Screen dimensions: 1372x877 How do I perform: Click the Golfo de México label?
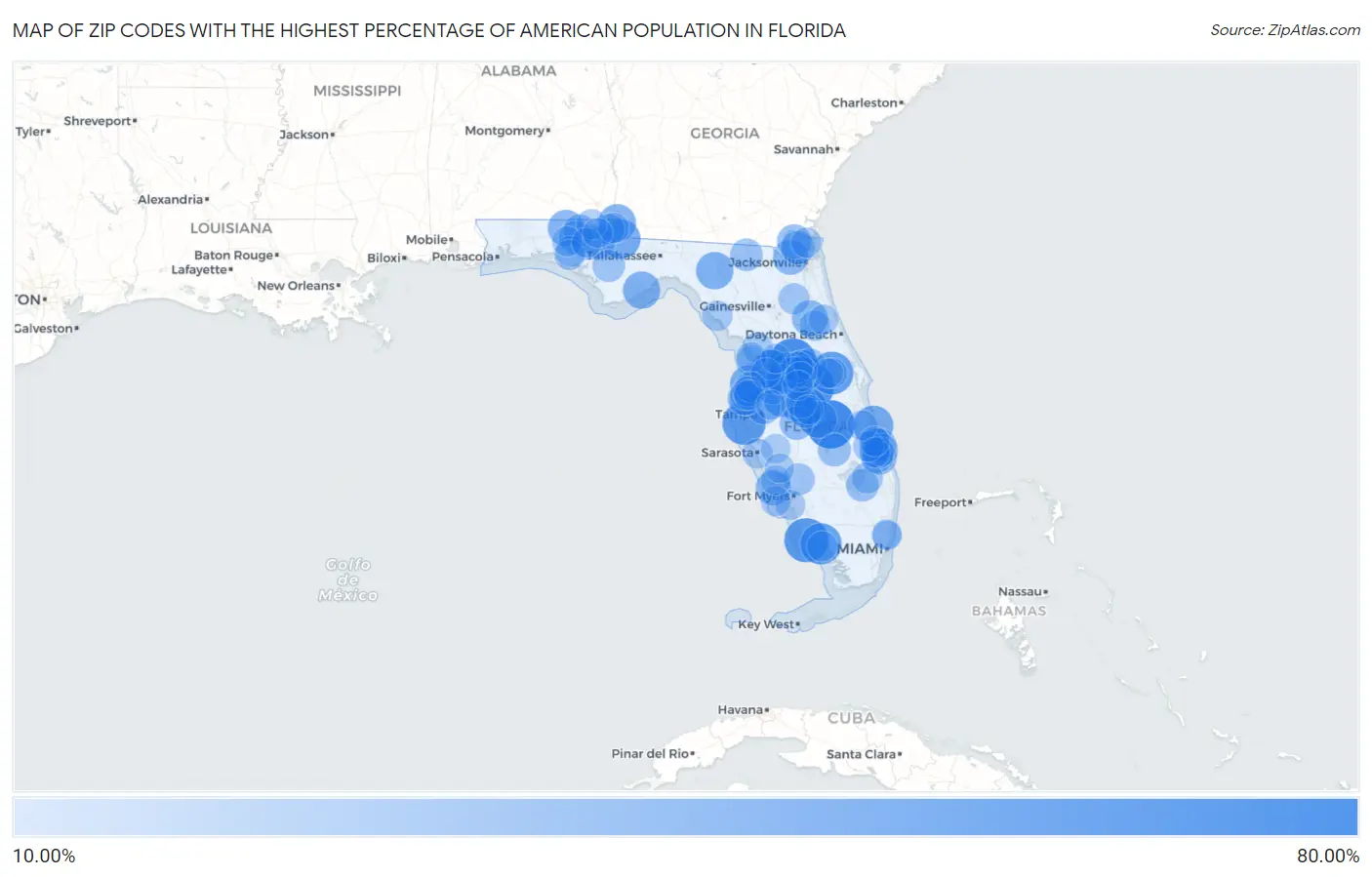[347, 579]
